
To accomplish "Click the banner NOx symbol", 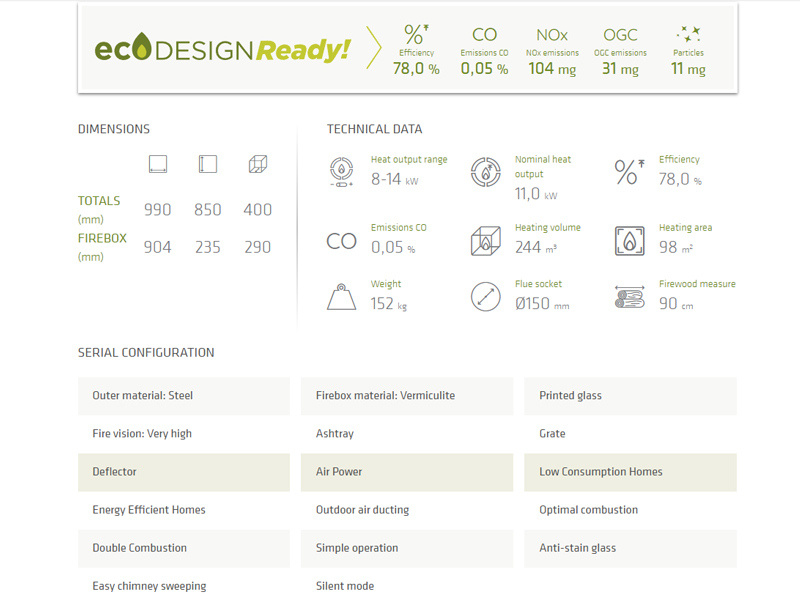I will coord(552,35).
